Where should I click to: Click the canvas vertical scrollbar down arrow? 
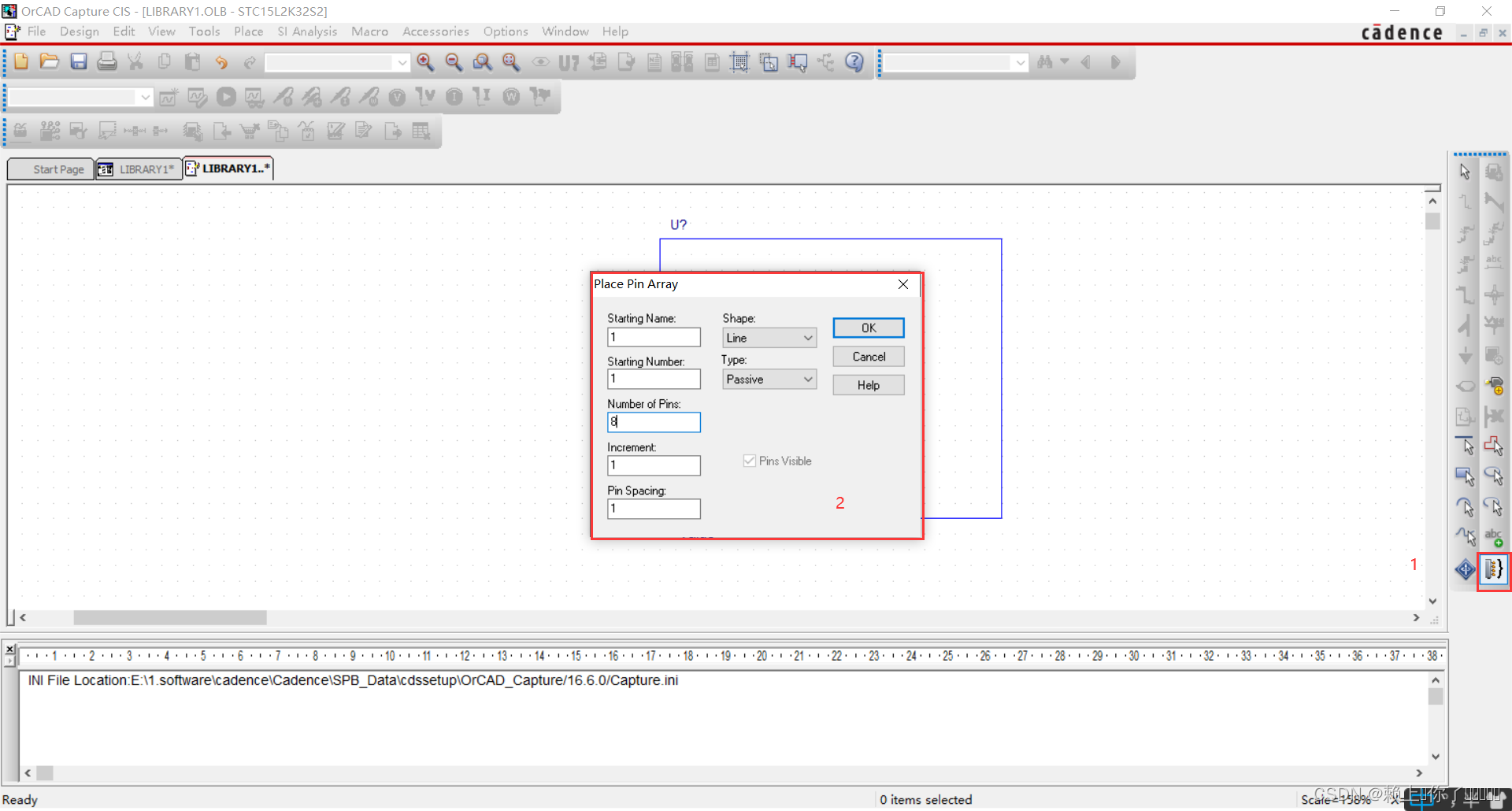1432,601
